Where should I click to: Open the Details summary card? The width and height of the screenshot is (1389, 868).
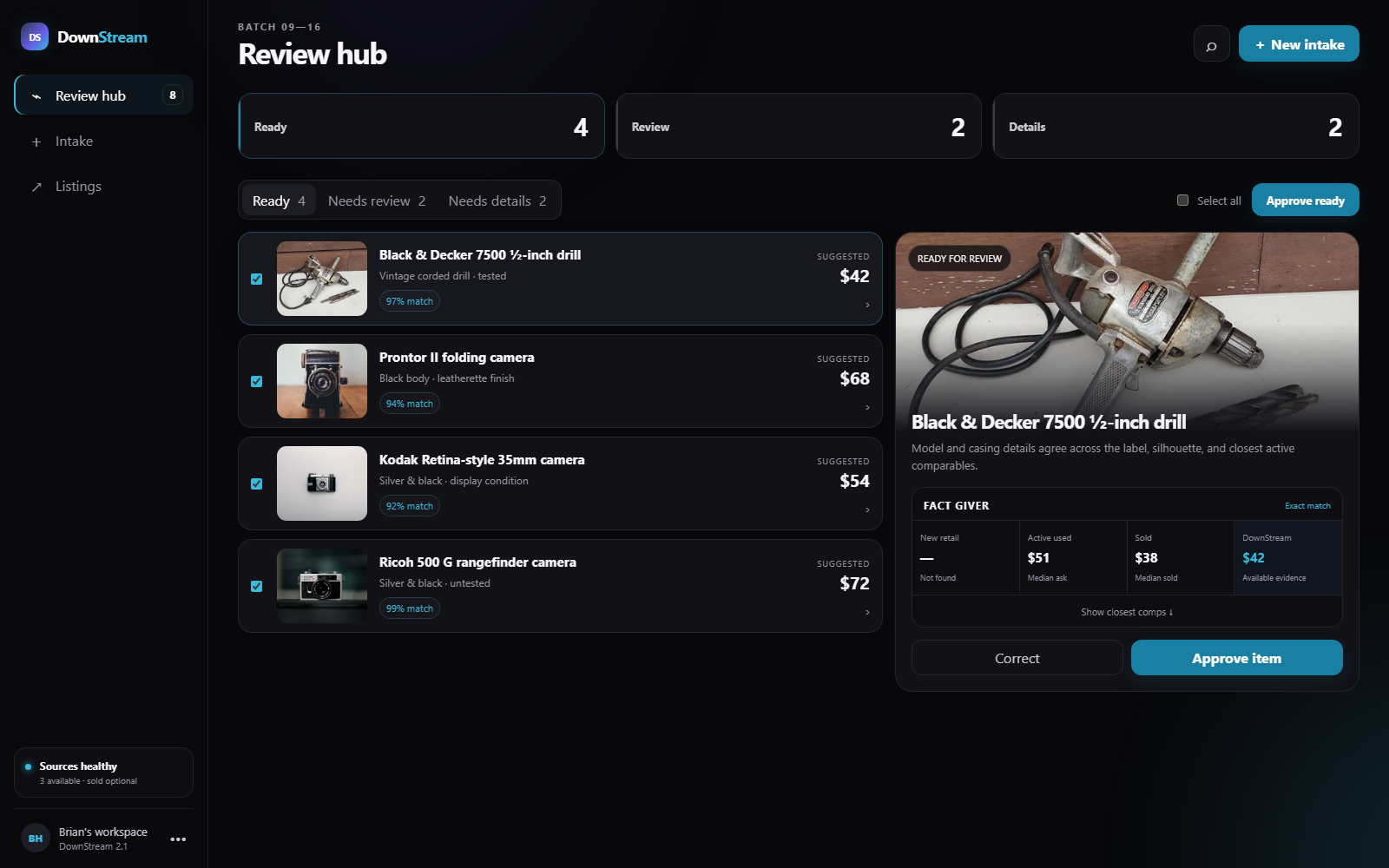pos(1176,126)
